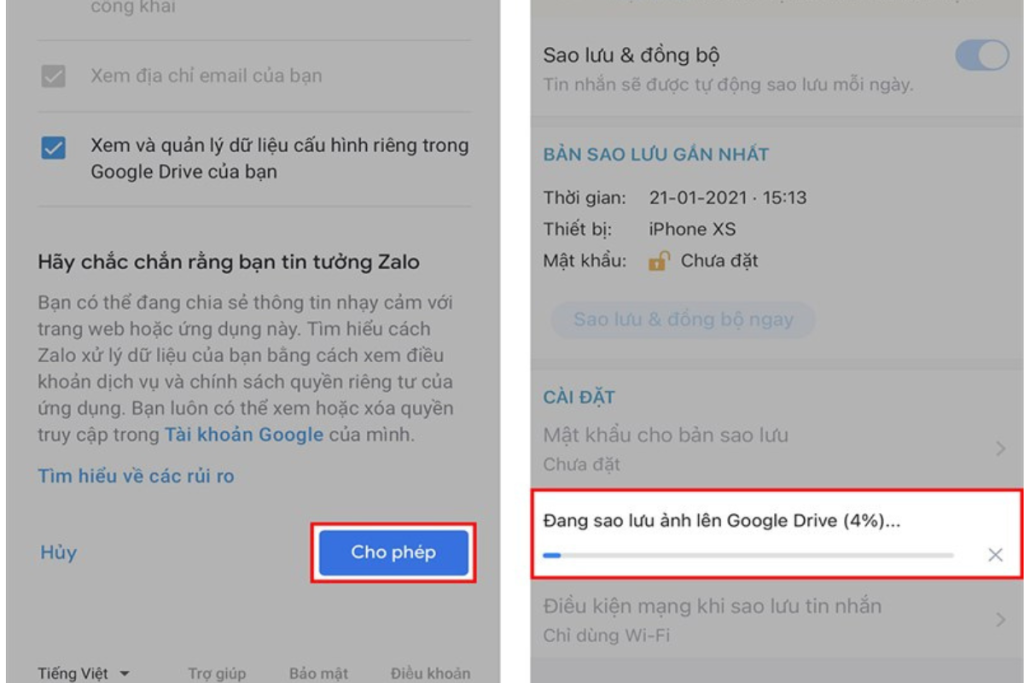Open the Trợ giúp footer link
The width and height of the screenshot is (1024, 683).
[217, 673]
